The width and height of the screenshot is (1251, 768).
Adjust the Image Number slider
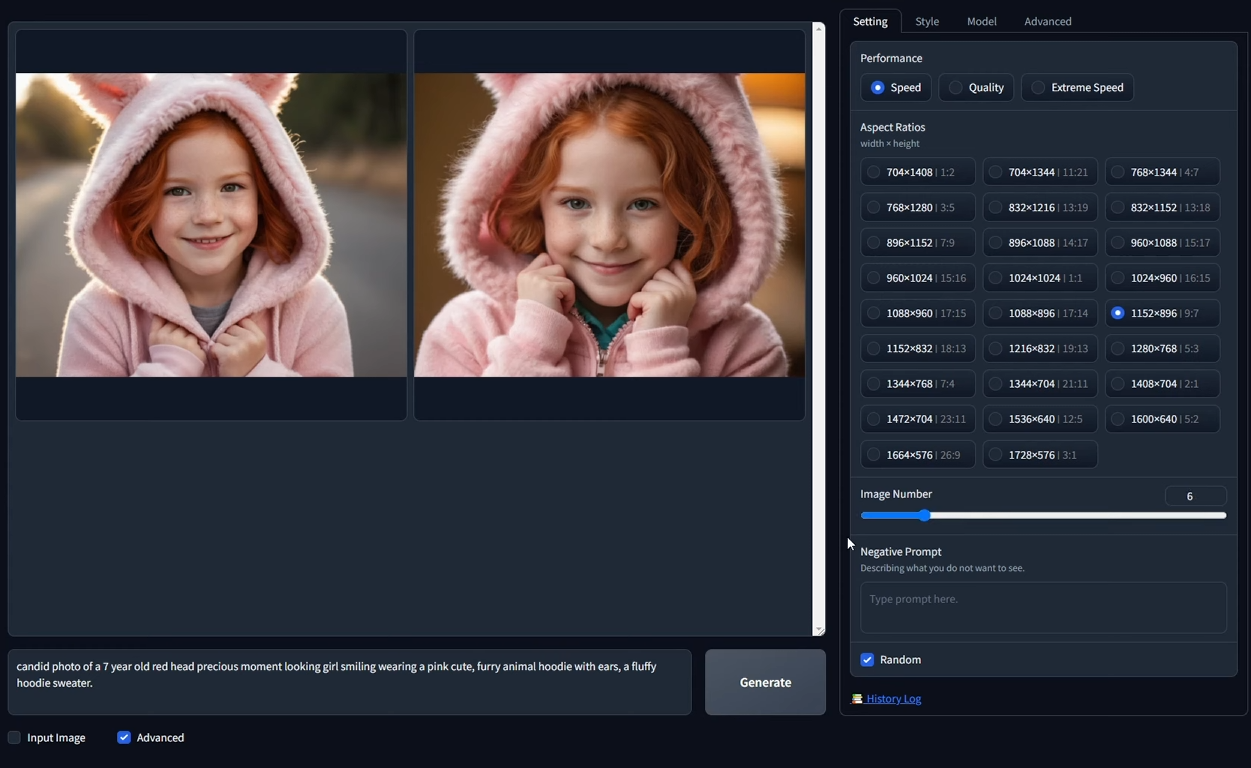point(923,515)
